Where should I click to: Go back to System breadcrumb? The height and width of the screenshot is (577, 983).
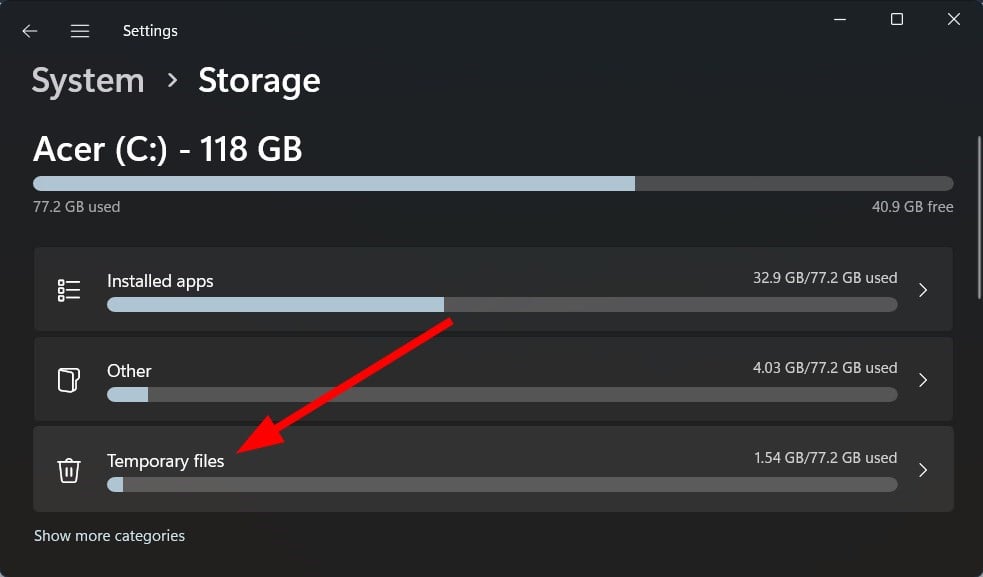(89, 81)
